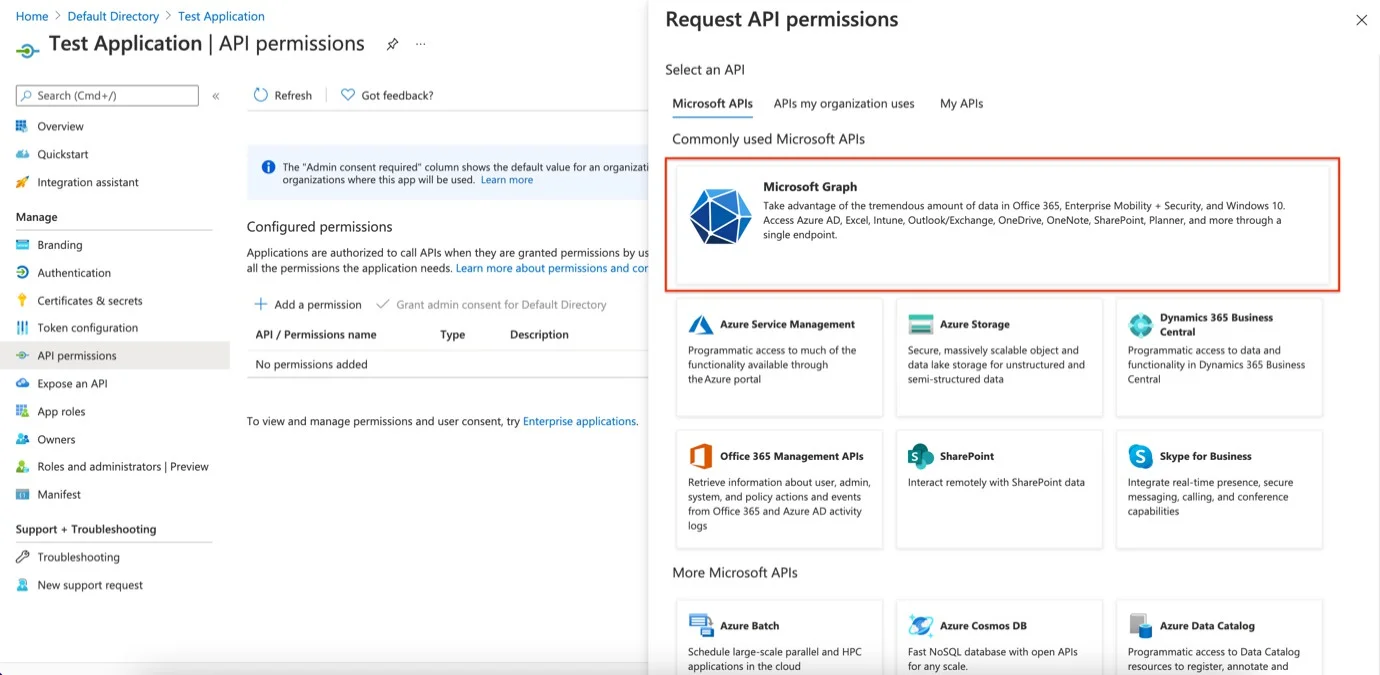The width and height of the screenshot is (1380, 675).
Task: Select the SharePoint API card
Action: pyautogui.click(x=999, y=489)
